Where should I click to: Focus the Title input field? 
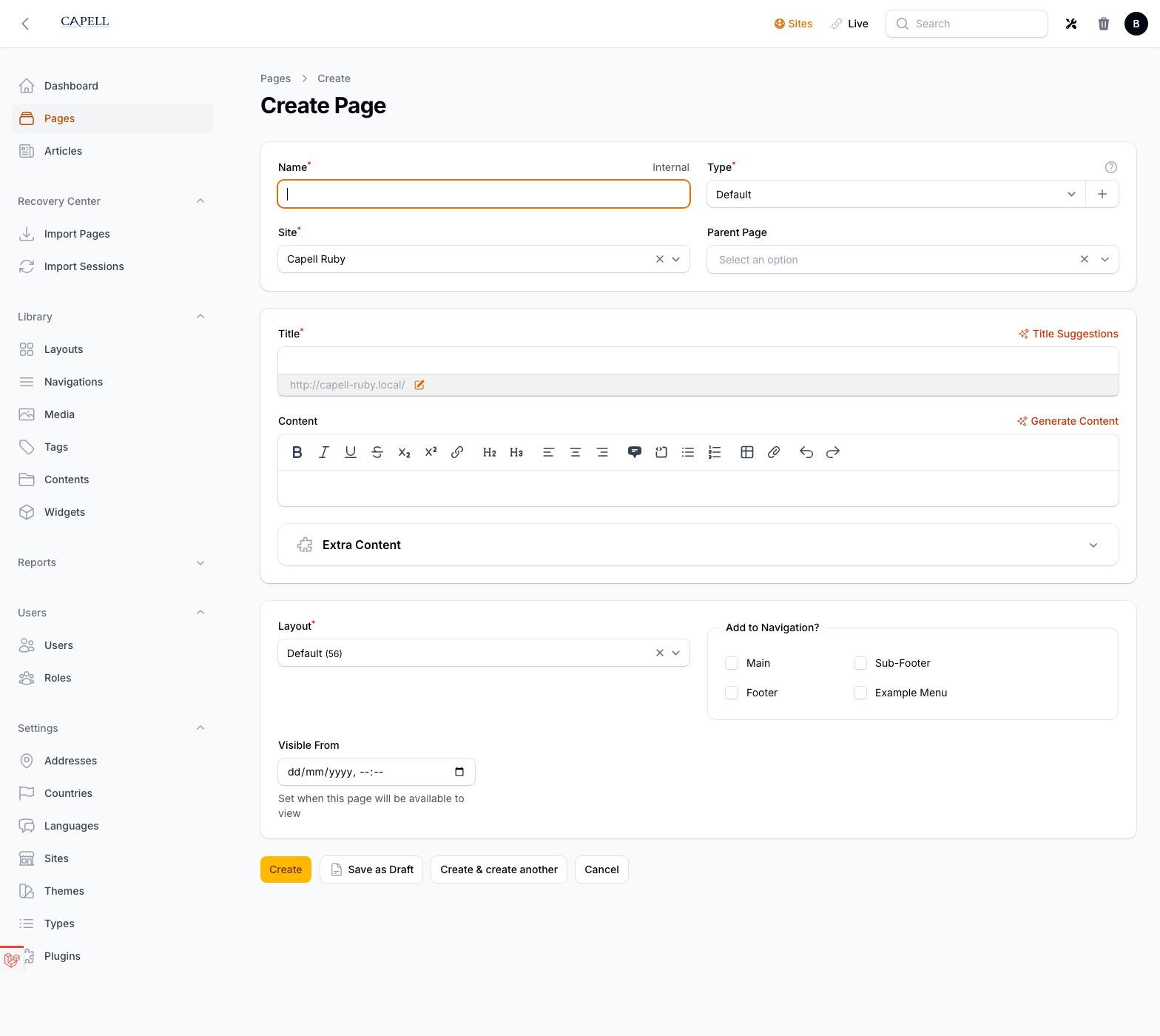(698, 360)
